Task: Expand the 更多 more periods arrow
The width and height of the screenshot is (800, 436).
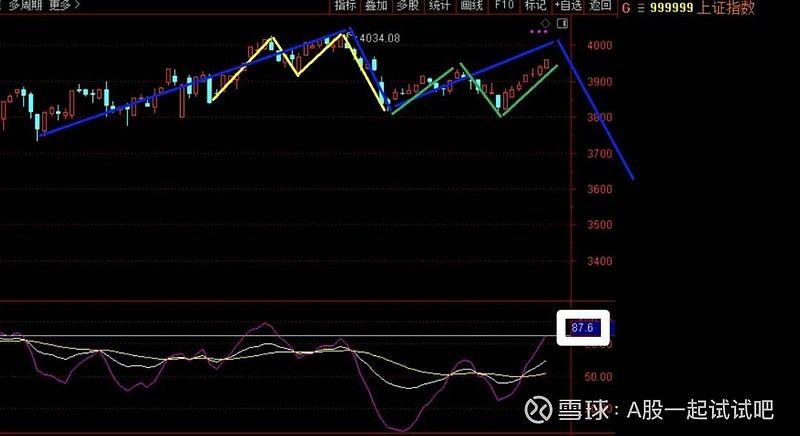Action: [x=64, y=6]
